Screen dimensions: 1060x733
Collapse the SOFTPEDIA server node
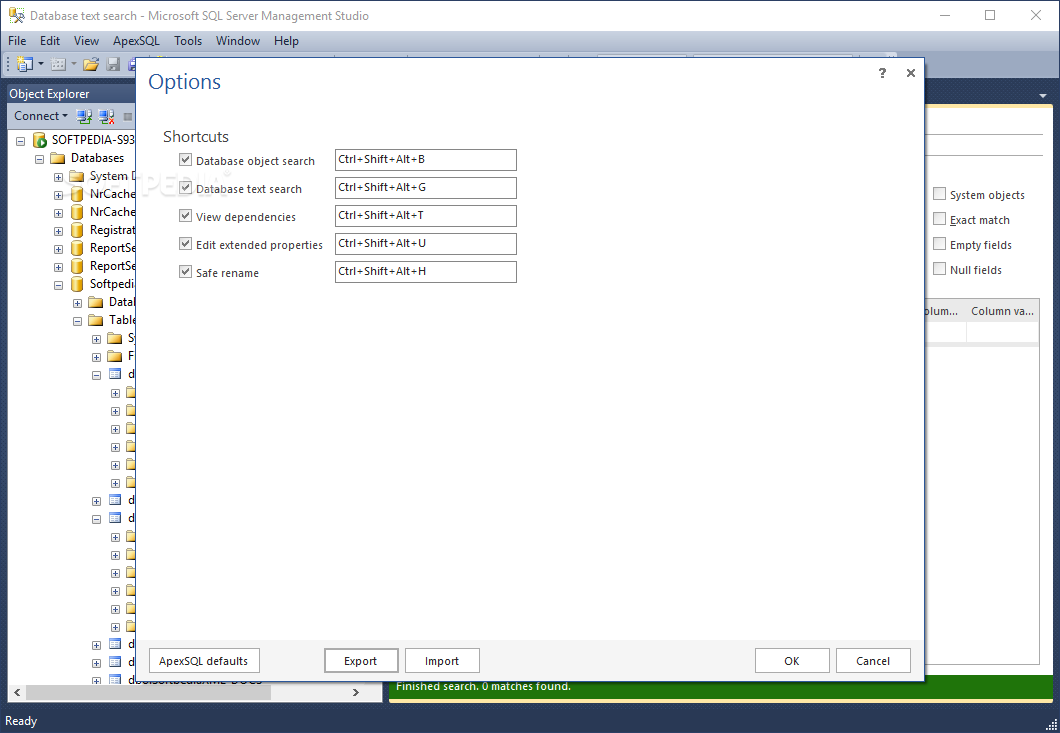(x=20, y=141)
